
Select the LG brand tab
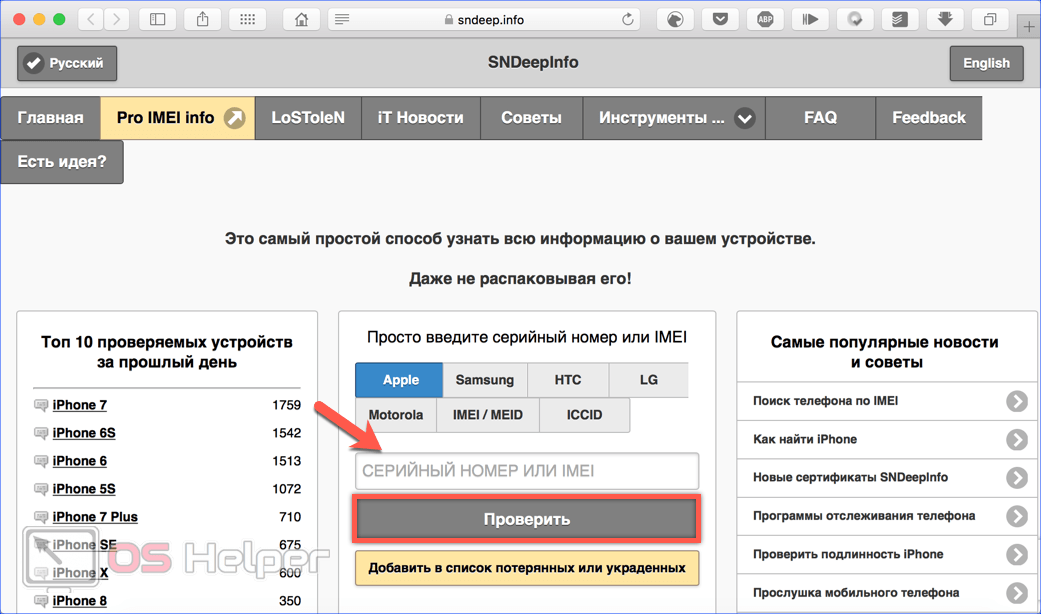pyautogui.click(x=649, y=380)
